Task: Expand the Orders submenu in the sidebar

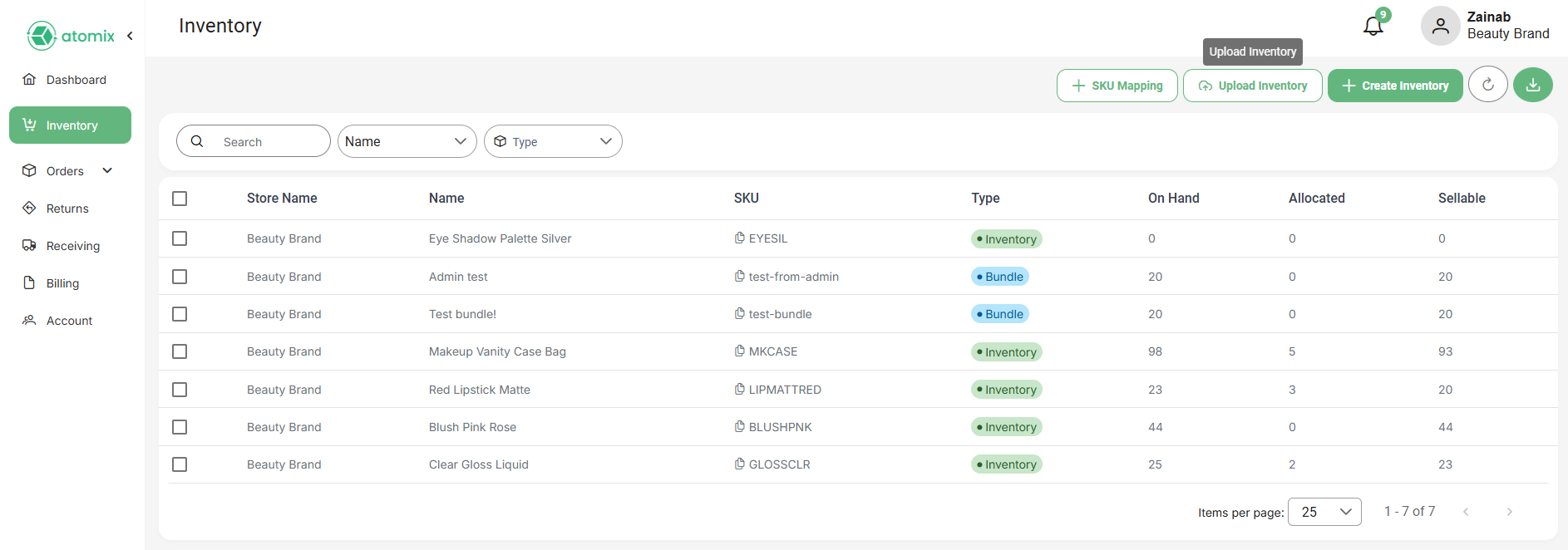Action: (x=107, y=170)
